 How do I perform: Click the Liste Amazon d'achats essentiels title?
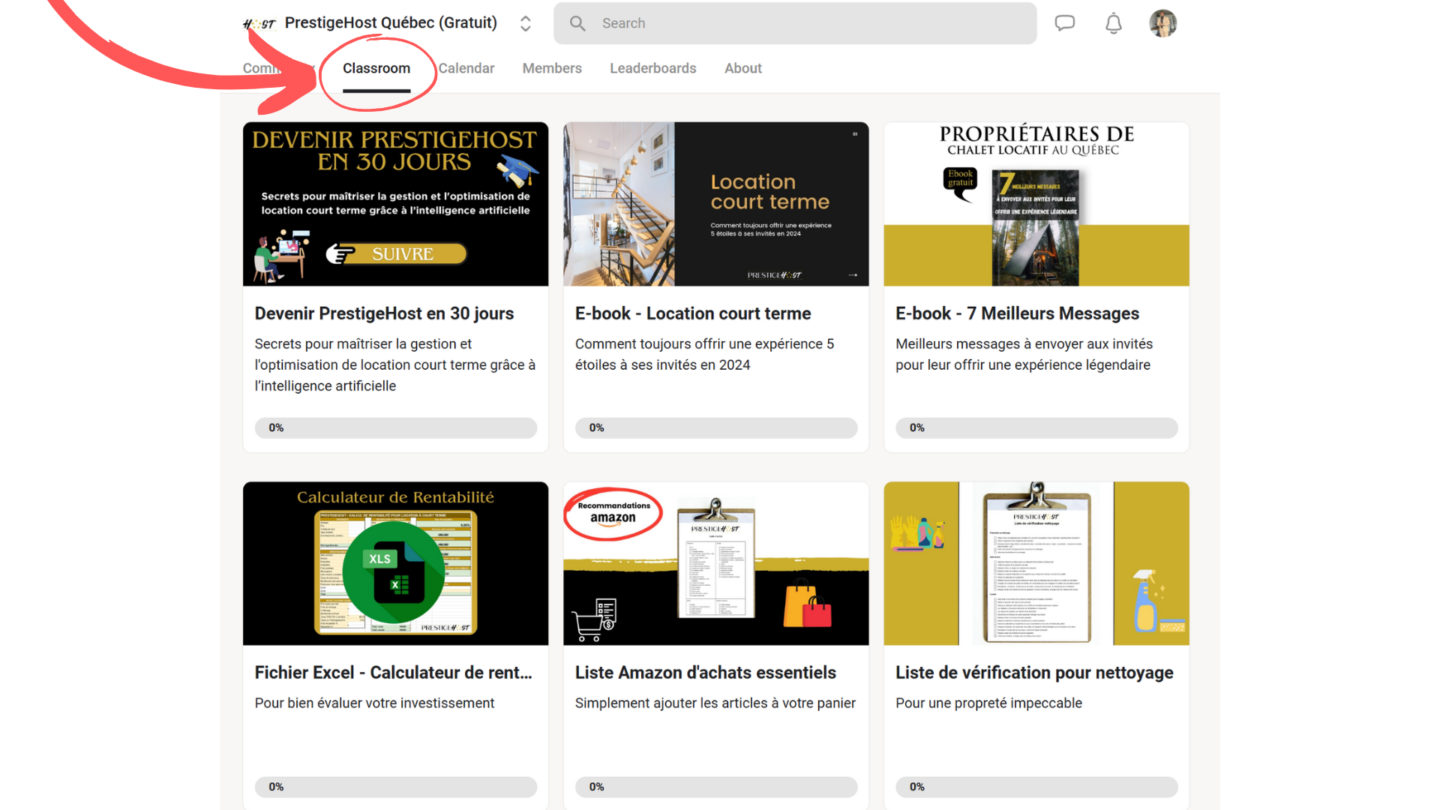pyautogui.click(x=705, y=672)
